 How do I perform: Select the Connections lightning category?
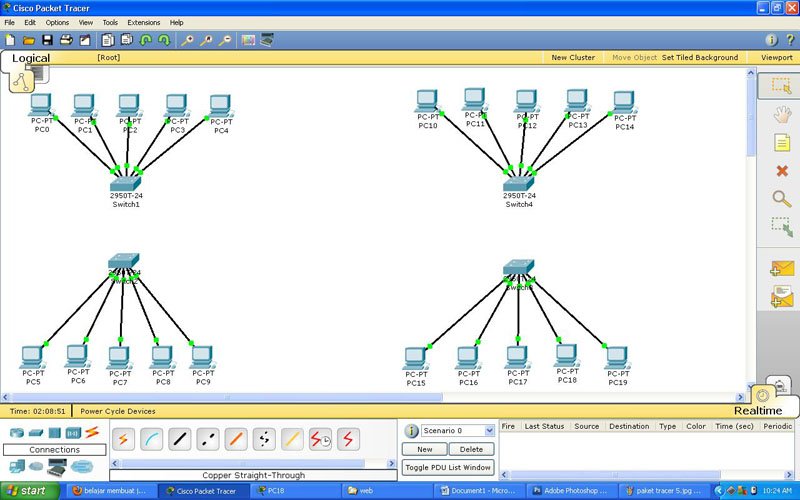click(x=92, y=432)
